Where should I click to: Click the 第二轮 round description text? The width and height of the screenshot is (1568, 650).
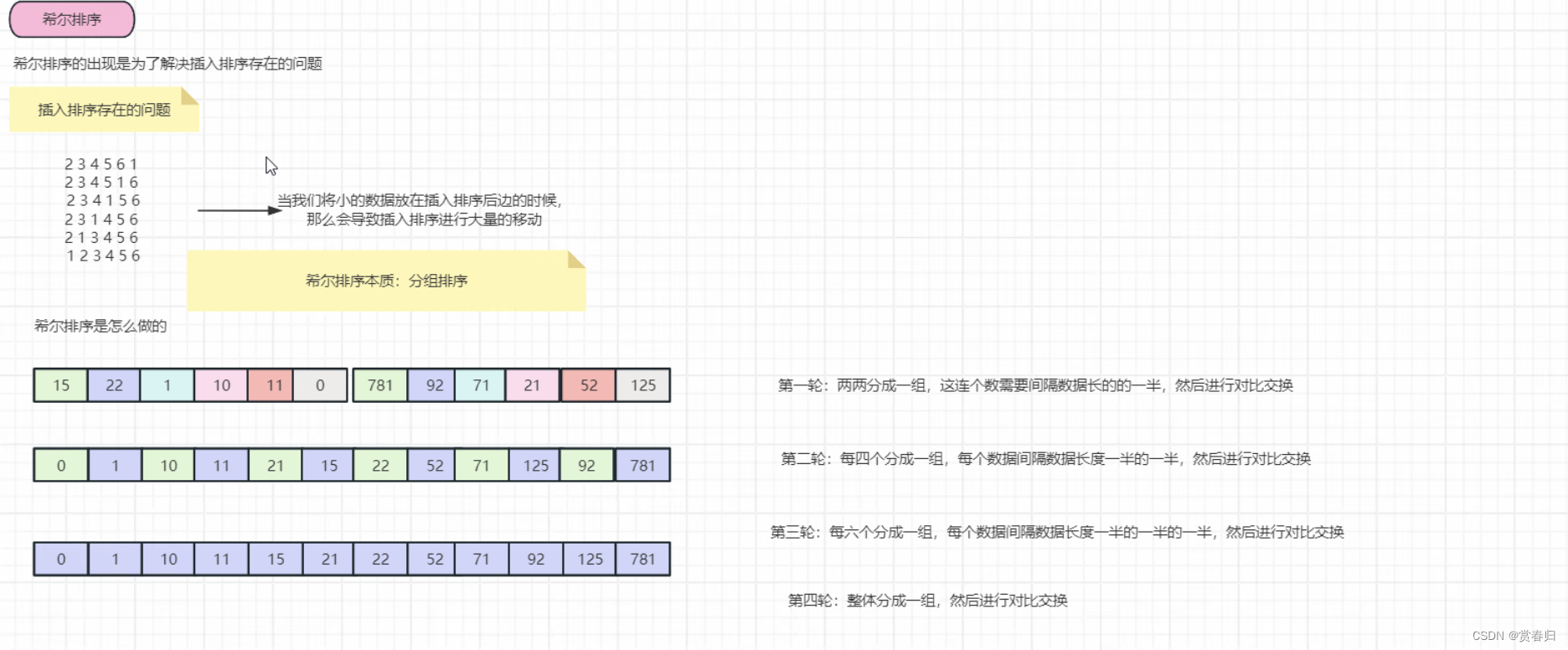pyautogui.click(x=1046, y=459)
